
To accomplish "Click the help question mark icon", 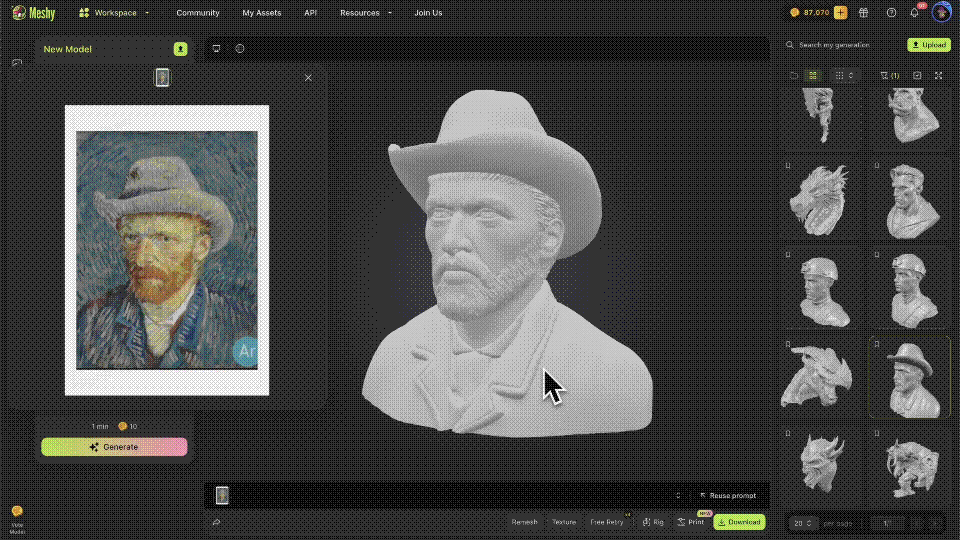I will click(890, 13).
